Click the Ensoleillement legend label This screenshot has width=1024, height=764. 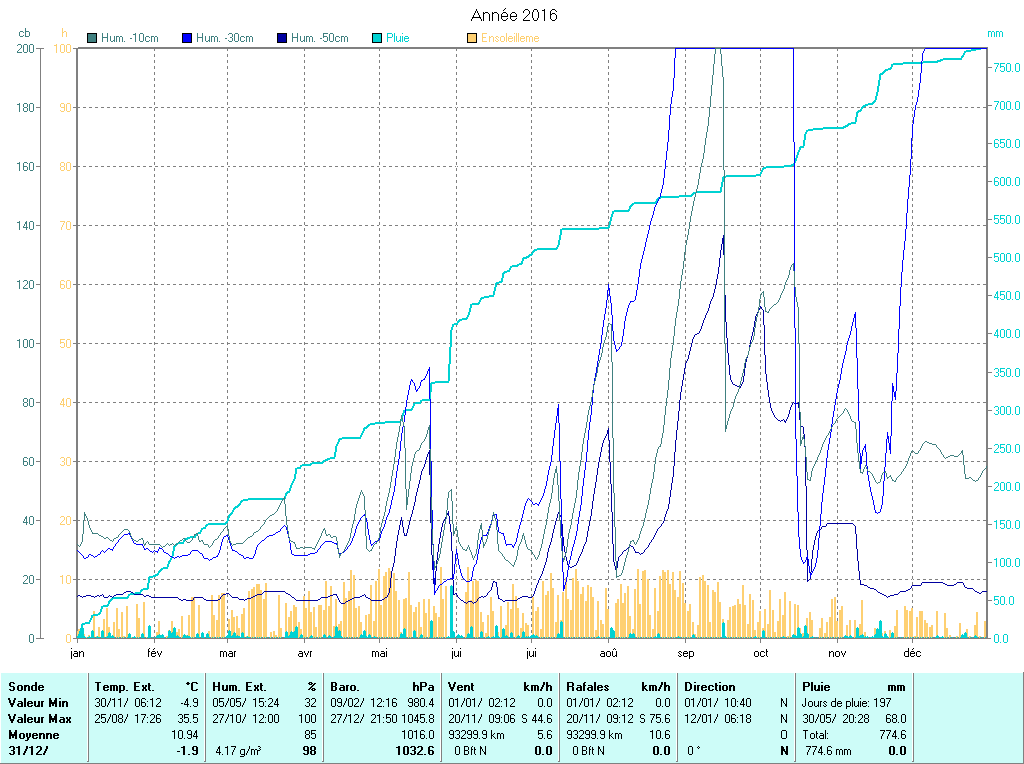510,38
